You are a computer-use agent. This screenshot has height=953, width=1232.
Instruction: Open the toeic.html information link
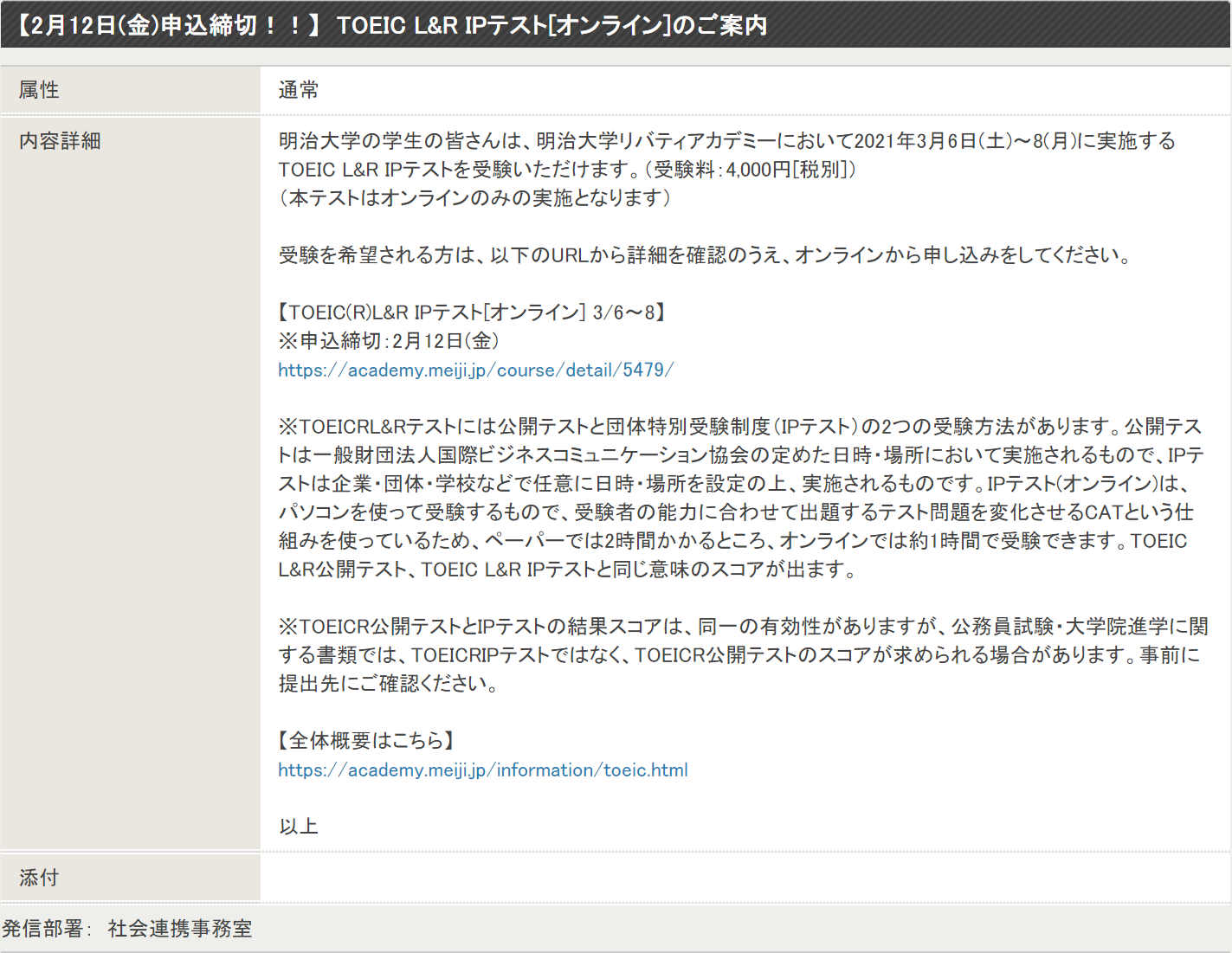pyautogui.click(x=483, y=769)
